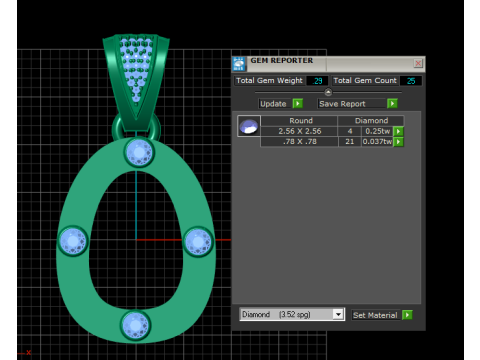The width and height of the screenshot is (480, 360).
Task: Click the Diamond column header
Action: [x=371, y=121]
